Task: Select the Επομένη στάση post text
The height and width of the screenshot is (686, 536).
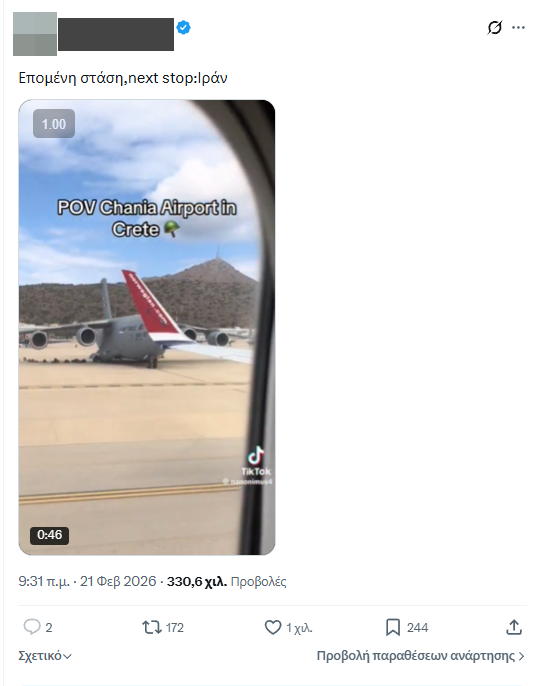Action: [x=123, y=78]
